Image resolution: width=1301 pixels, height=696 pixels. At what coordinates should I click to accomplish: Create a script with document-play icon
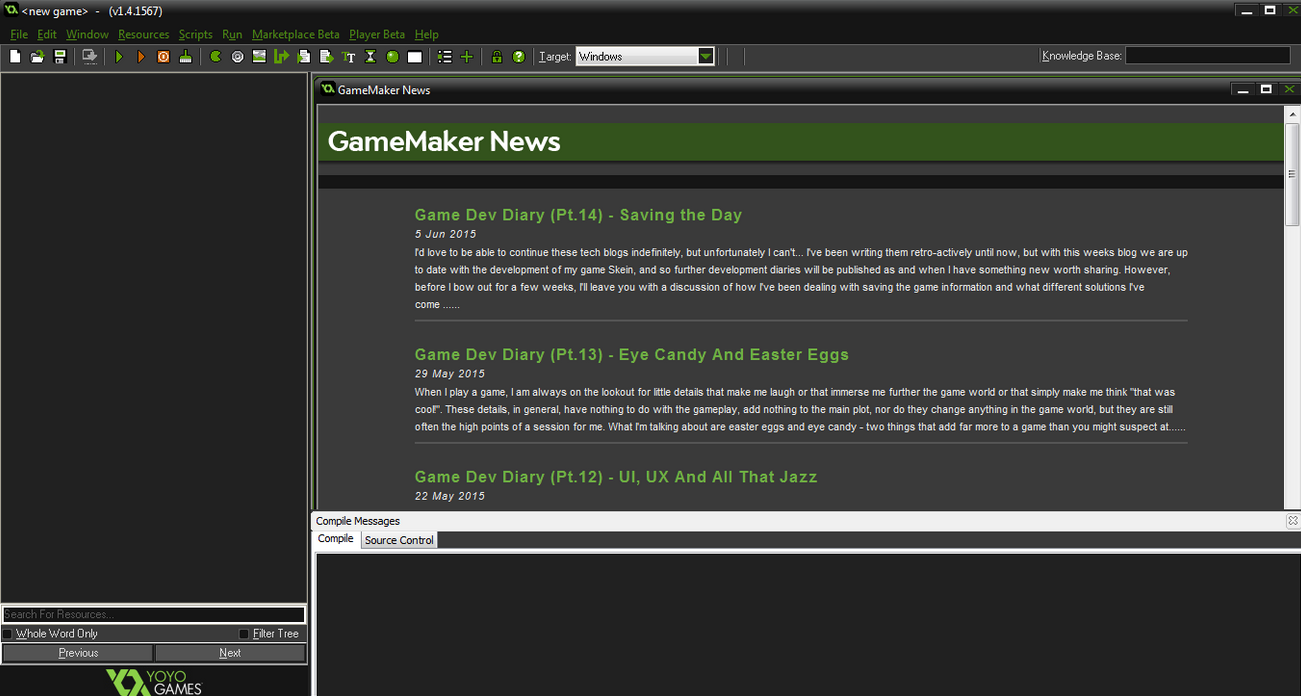click(304, 57)
